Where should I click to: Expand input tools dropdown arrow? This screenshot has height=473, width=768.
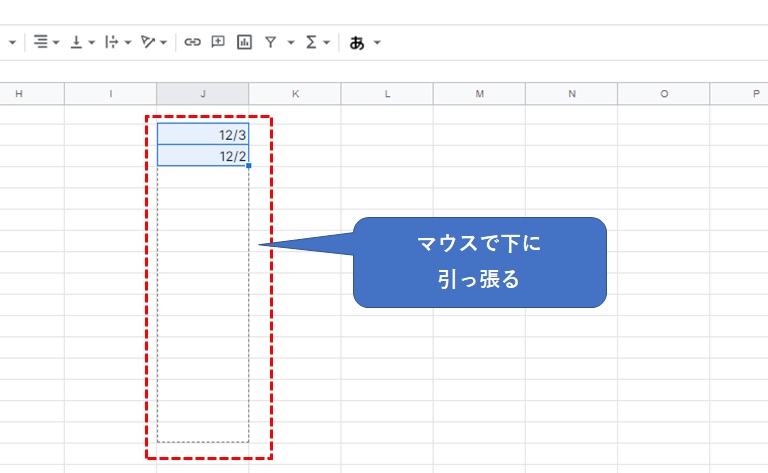tap(377, 43)
